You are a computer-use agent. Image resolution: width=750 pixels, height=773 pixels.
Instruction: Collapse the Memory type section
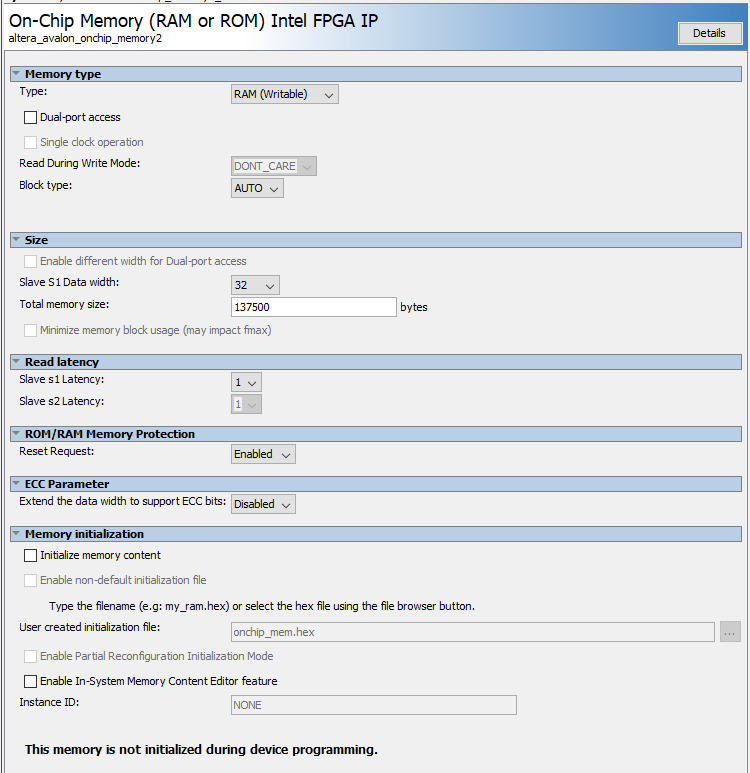pos(16,74)
